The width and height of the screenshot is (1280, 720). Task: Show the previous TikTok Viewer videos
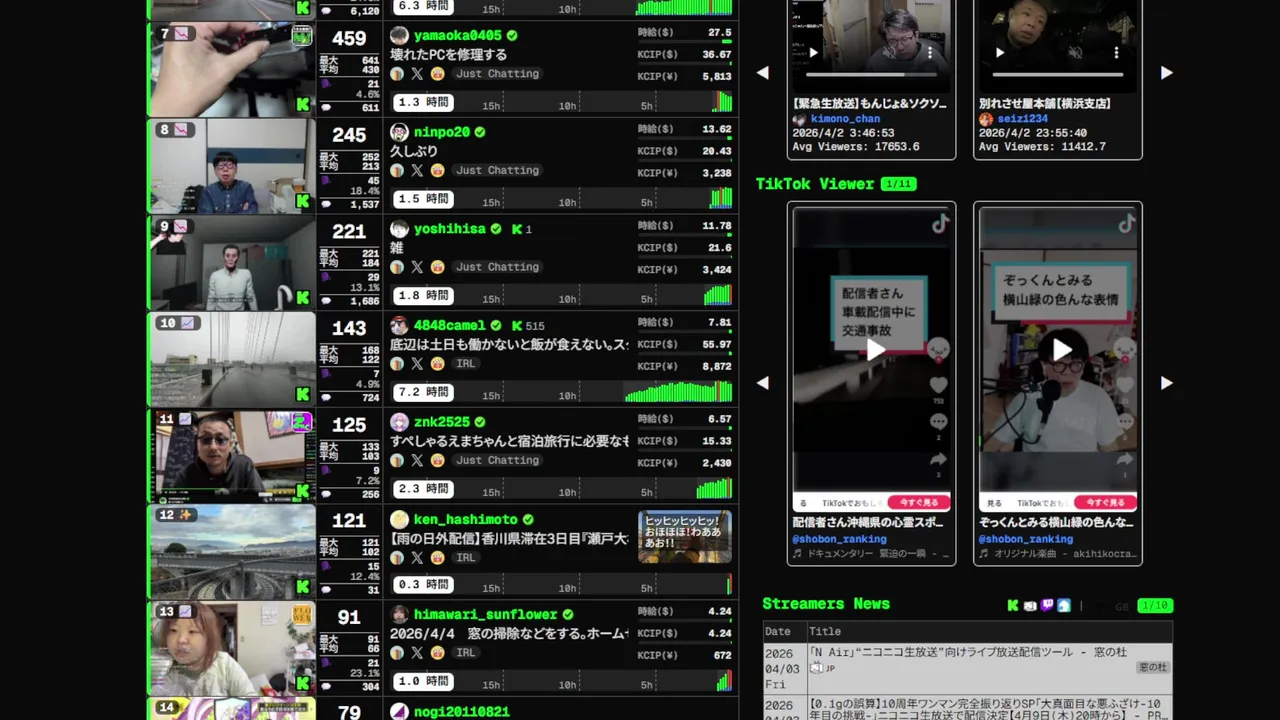pos(763,383)
